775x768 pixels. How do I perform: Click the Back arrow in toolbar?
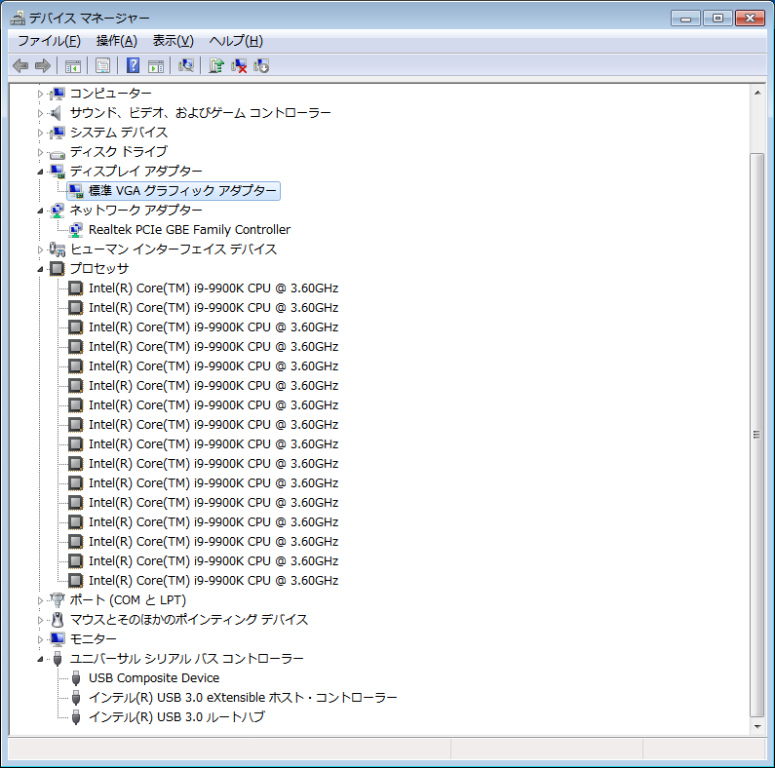(20, 65)
